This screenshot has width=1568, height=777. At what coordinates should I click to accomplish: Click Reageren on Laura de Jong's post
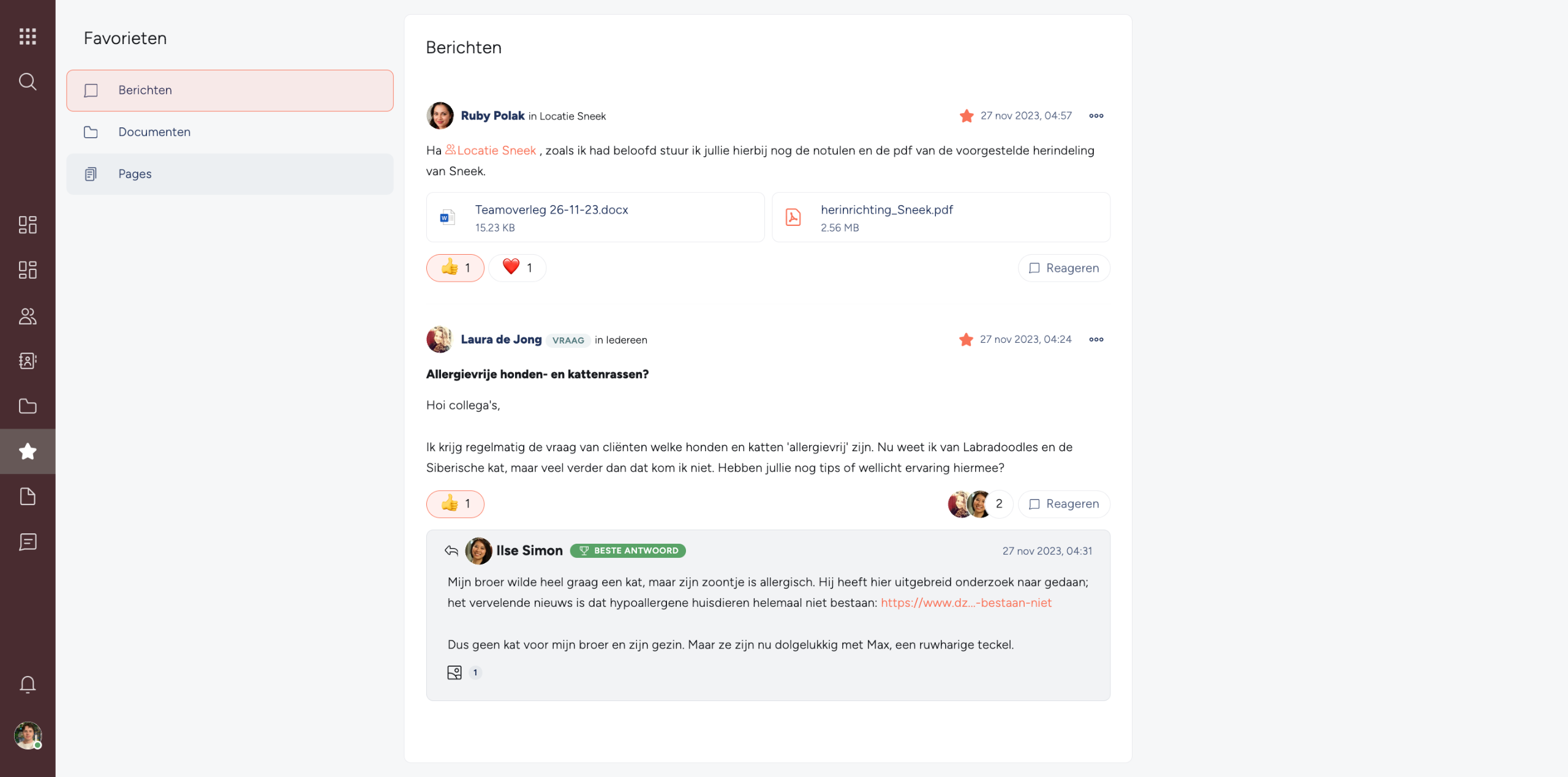1064,504
